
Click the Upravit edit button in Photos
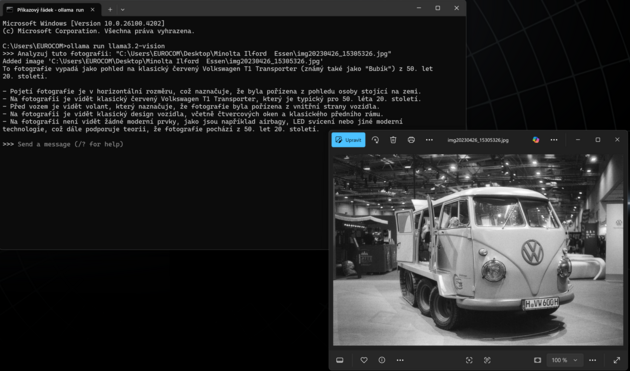point(348,140)
